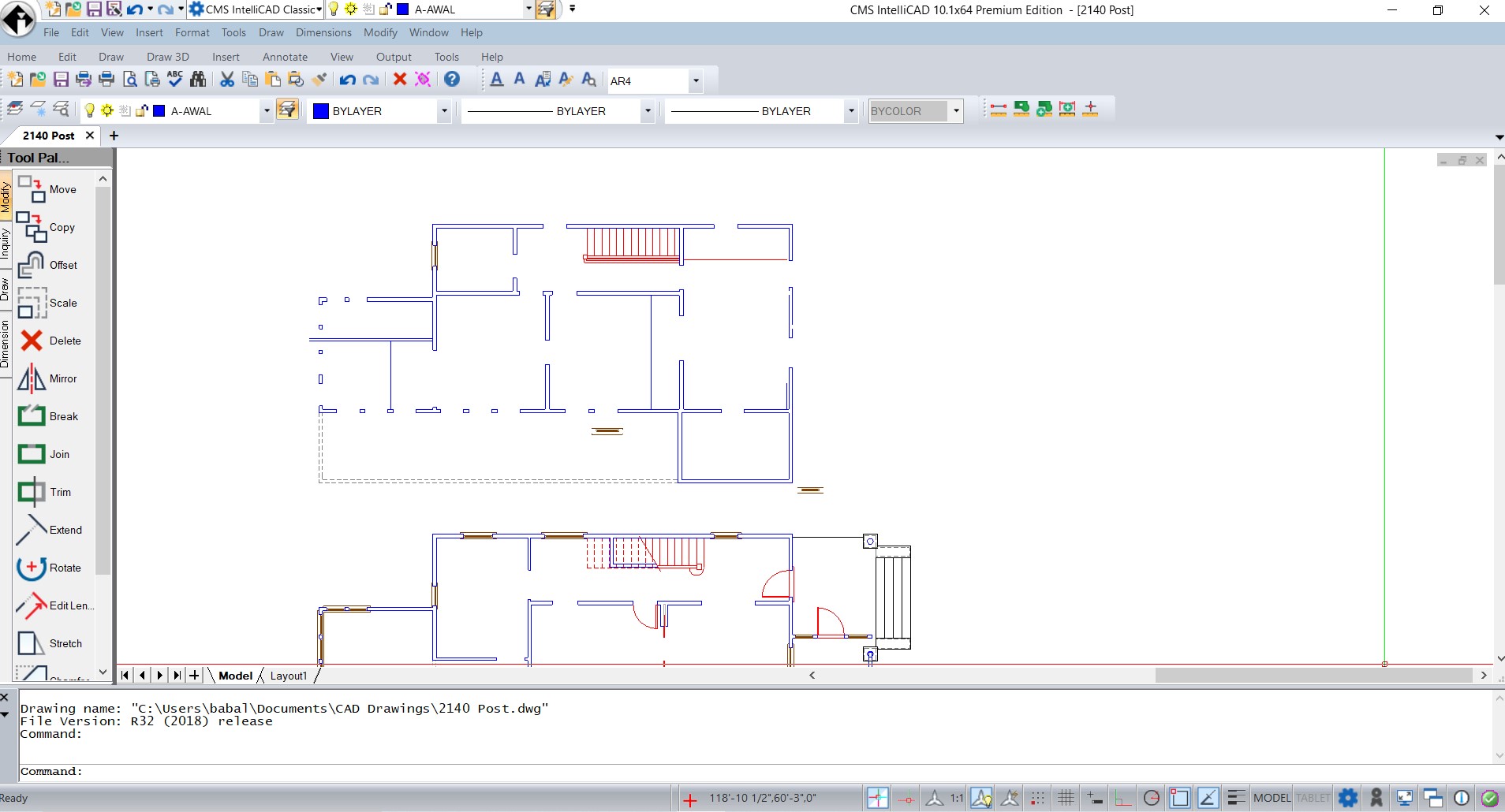Select the Scale tool
Screen dimensions: 1505x812
(47, 303)
